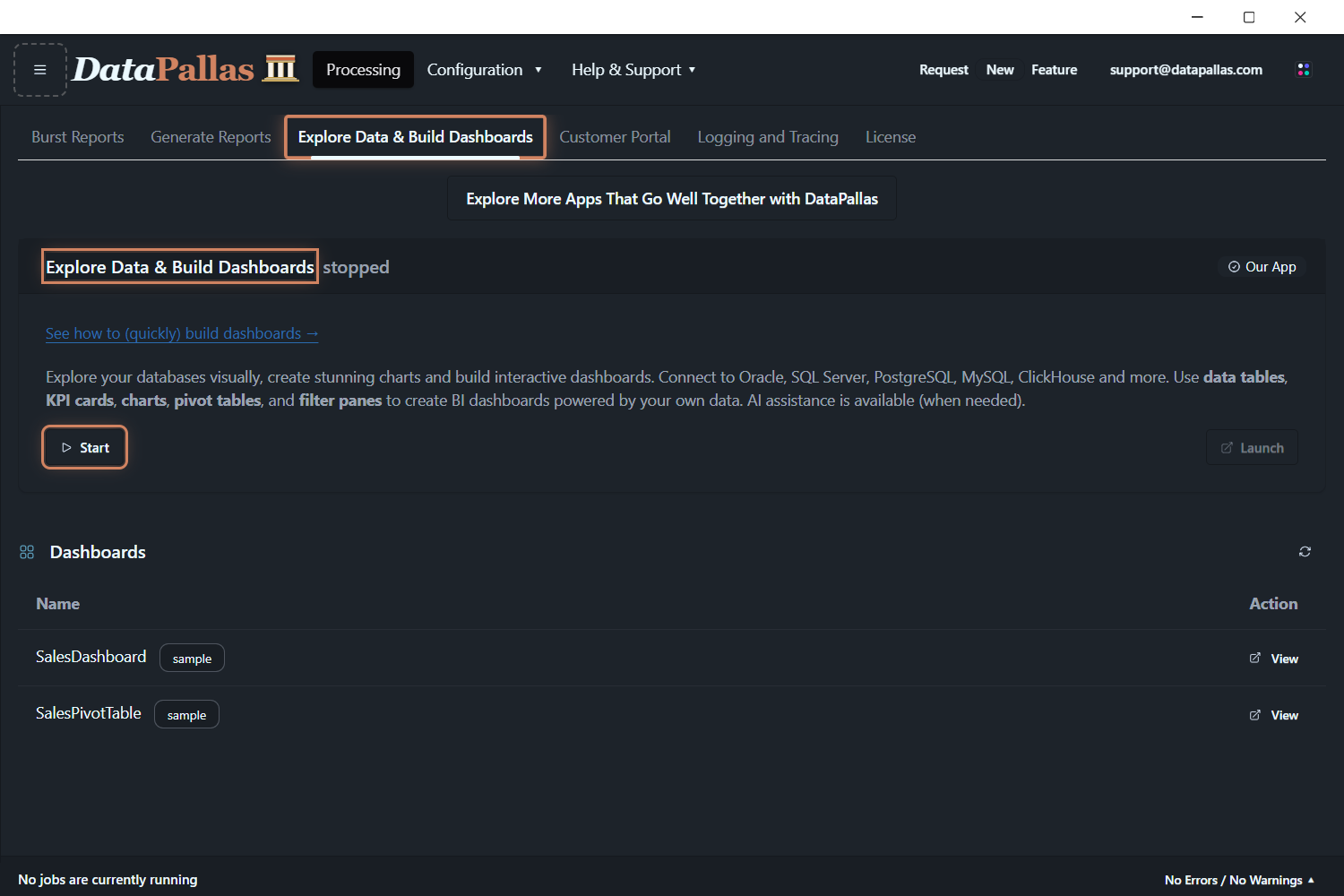Click the 'stopped' status text

click(356, 267)
